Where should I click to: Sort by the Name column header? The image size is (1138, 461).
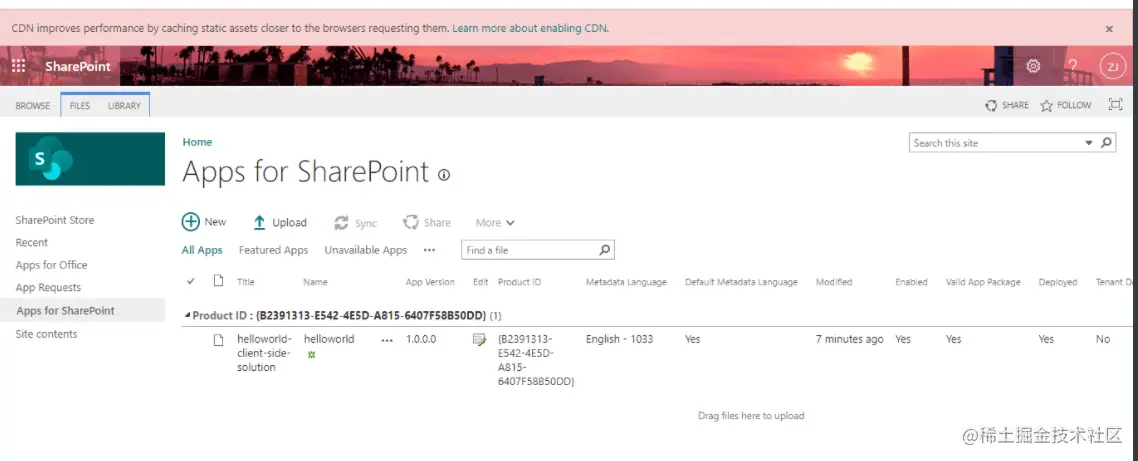click(x=316, y=282)
